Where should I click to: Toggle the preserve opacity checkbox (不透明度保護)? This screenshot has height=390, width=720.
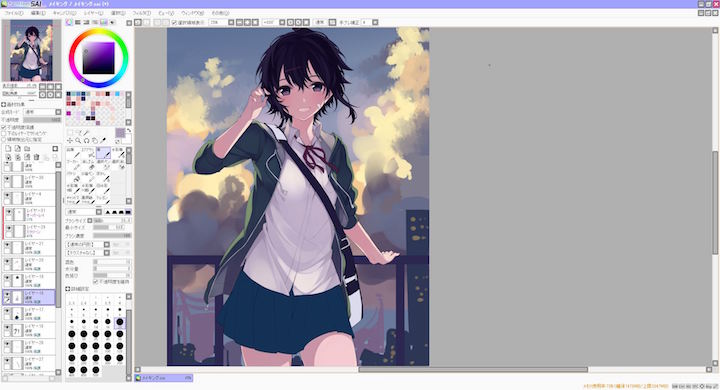pyautogui.click(x=4, y=127)
